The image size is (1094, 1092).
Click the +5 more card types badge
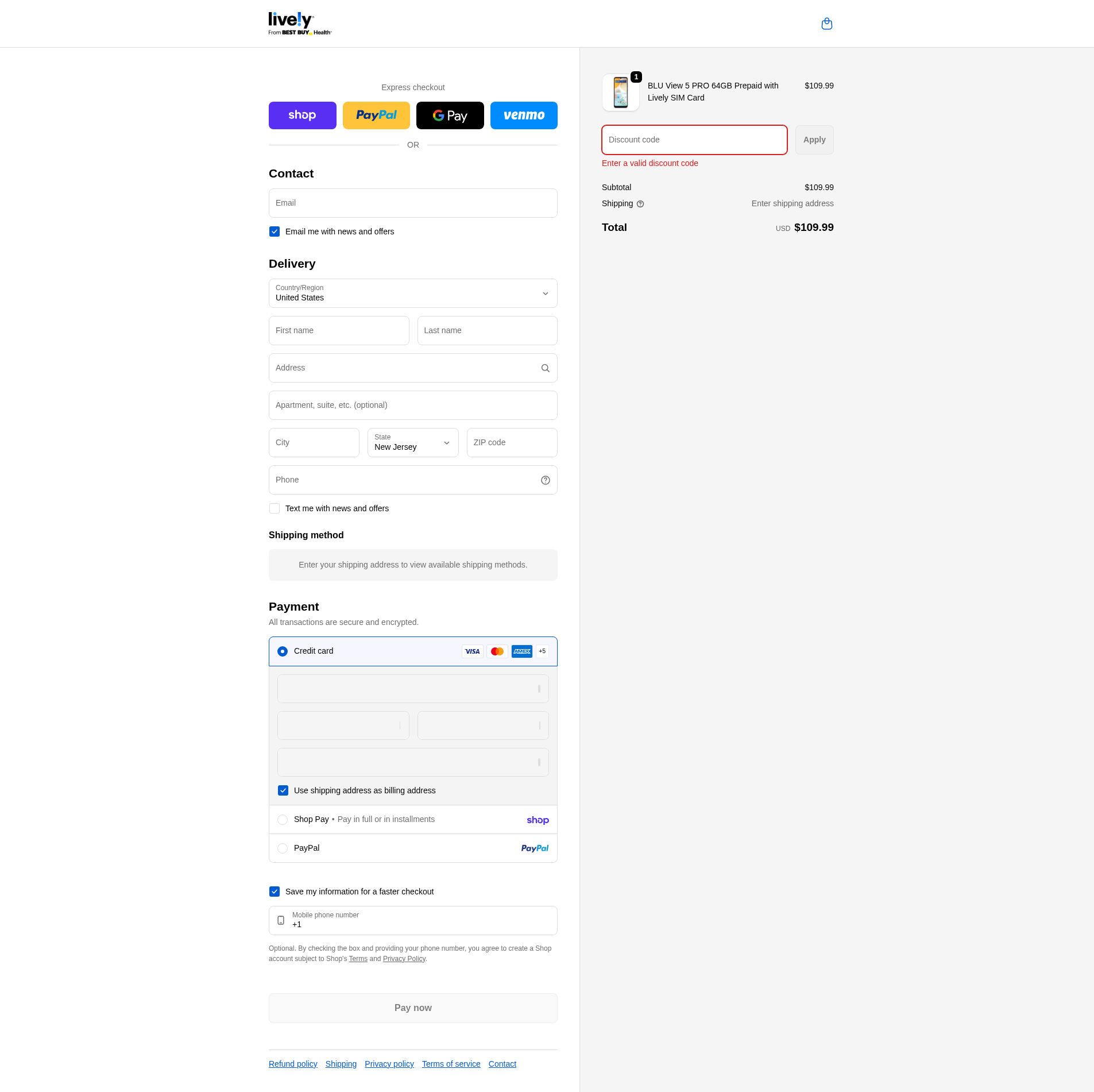[x=542, y=651]
